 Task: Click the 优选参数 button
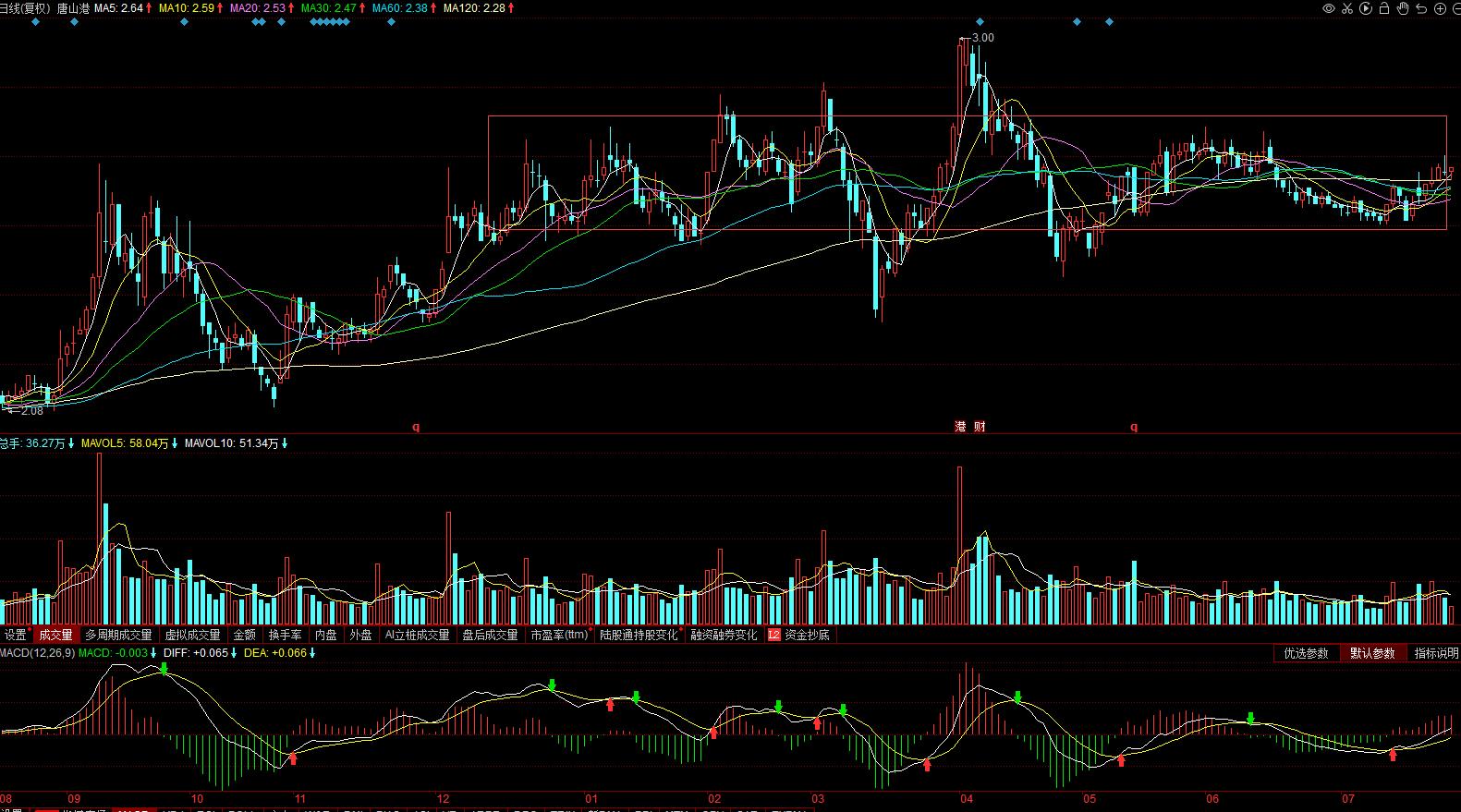coord(1306,653)
